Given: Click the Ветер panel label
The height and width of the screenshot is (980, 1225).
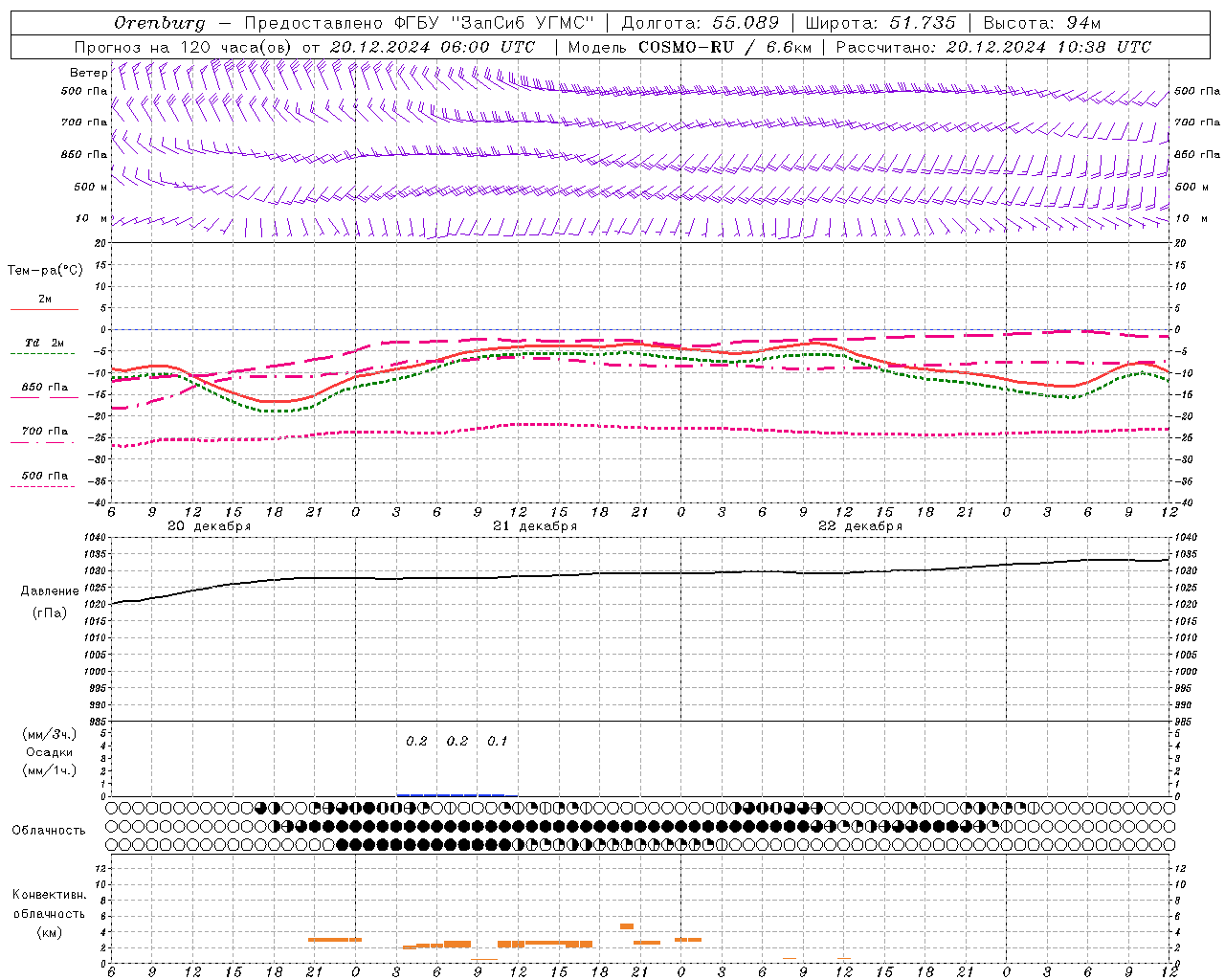Looking at the screenshot, I should [x=88, y=73].
